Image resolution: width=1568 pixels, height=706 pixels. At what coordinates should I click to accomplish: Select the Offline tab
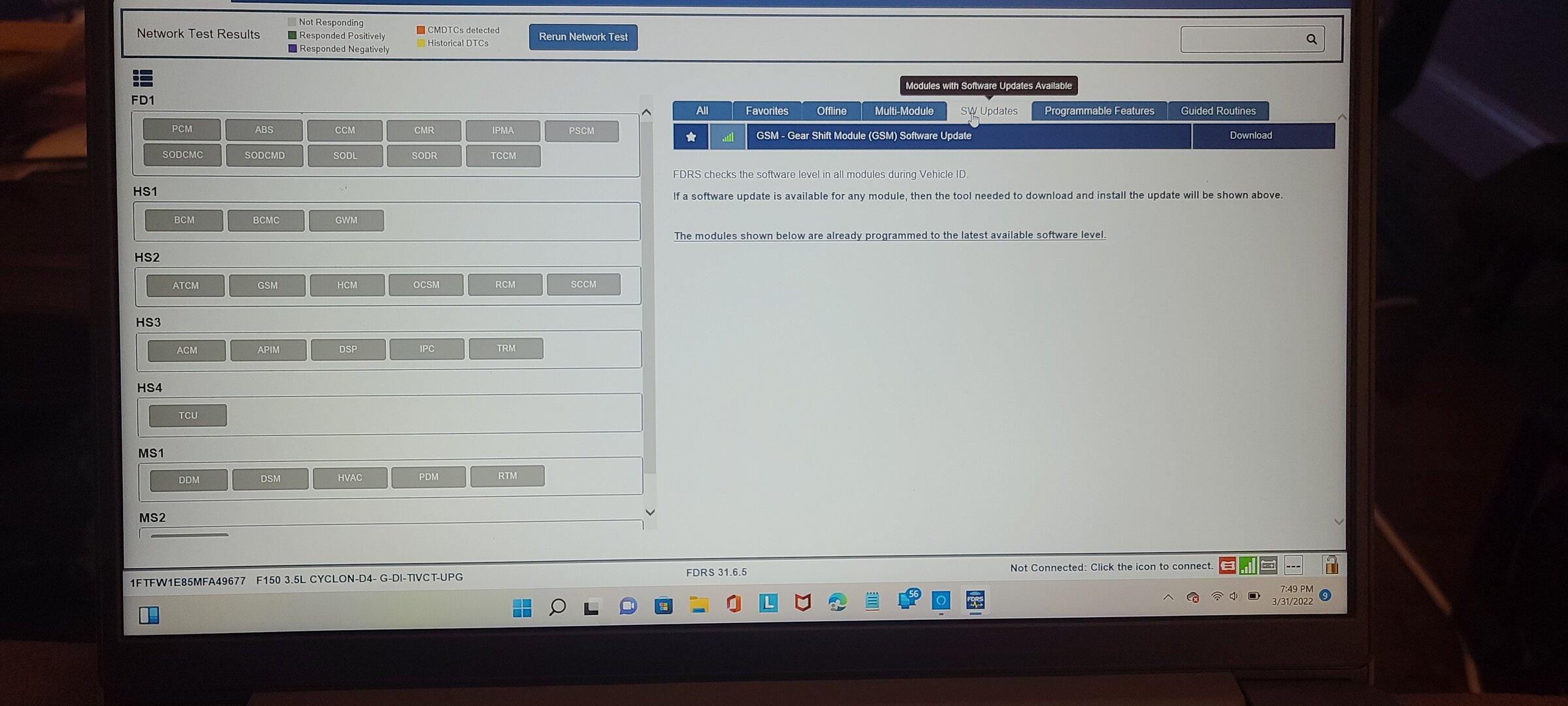[832, 110]
